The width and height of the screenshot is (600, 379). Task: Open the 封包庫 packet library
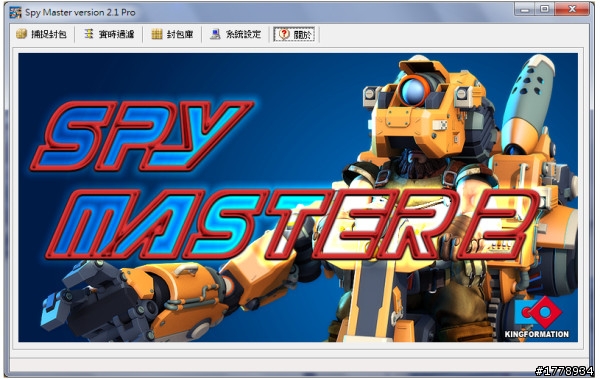(172, 34)
